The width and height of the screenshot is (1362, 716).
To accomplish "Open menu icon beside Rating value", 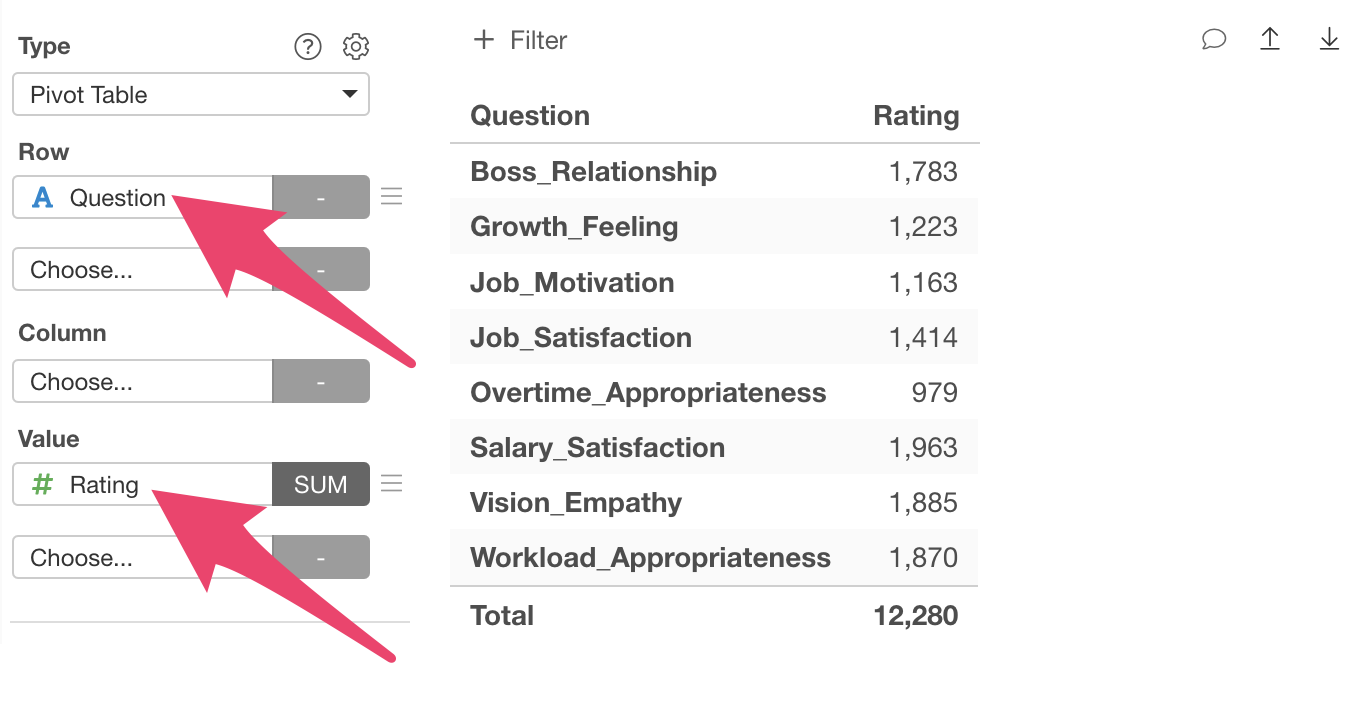I will [392, 484].
